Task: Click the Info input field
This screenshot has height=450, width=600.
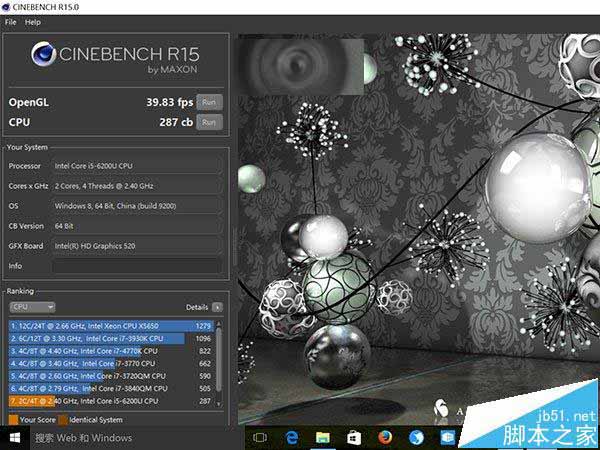Action: (137, 266)
